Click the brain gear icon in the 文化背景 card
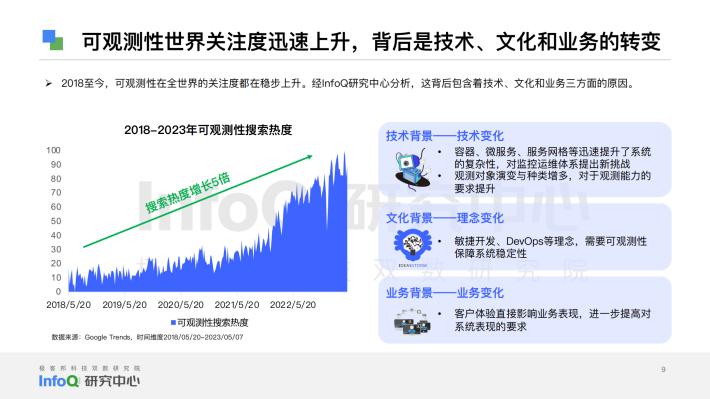The image size is (710, 399). pyautogui.click(x=413, y=247)
